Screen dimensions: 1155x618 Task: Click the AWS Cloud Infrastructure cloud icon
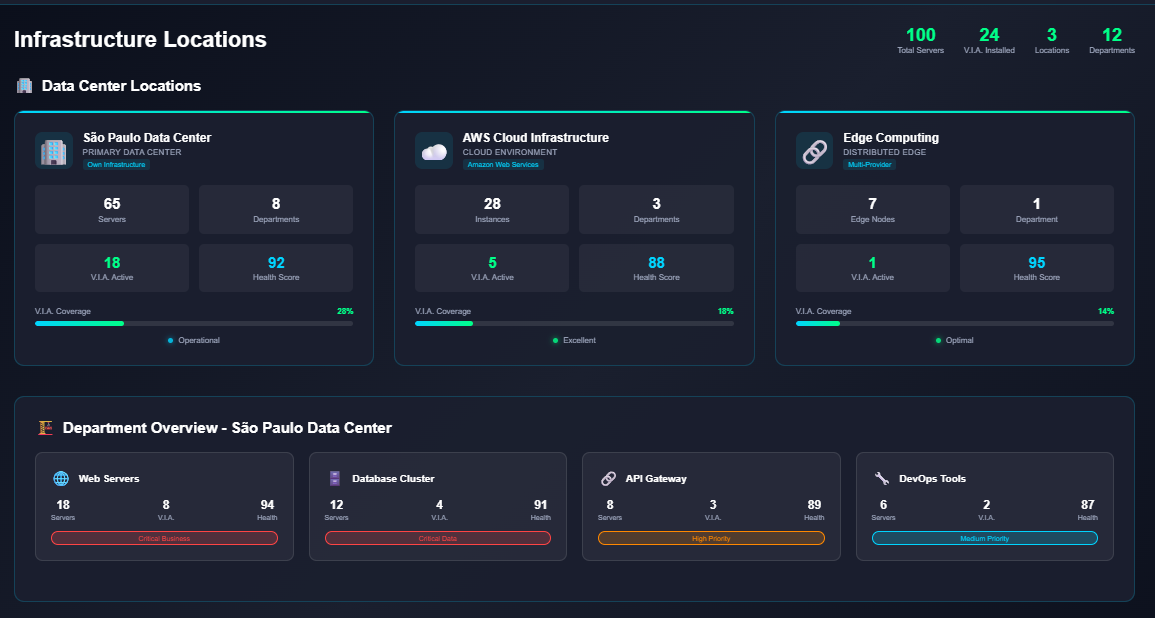(x=434, y=151)
